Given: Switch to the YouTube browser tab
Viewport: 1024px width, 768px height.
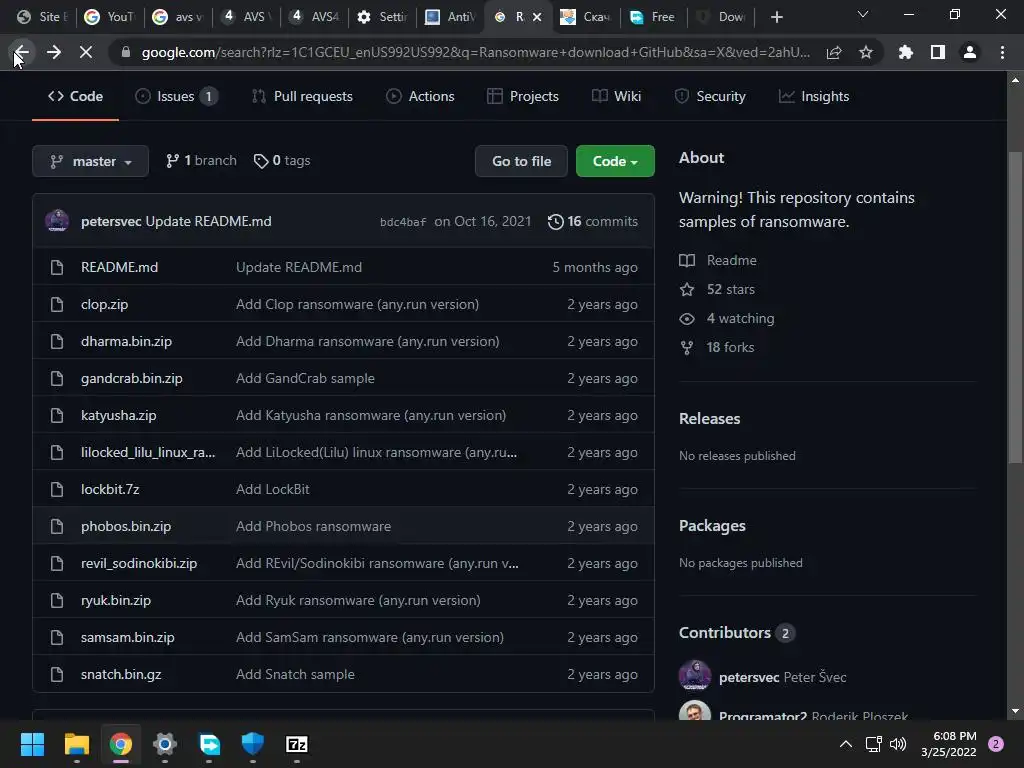Looking at the screenshot, I should [x=110, y=17].
